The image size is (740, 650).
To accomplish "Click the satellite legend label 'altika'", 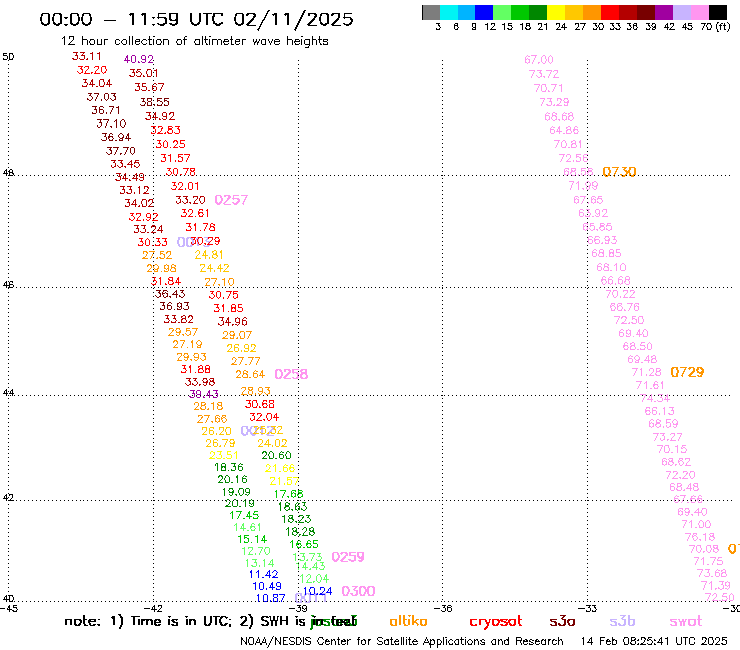I will (x=408, y=621).
